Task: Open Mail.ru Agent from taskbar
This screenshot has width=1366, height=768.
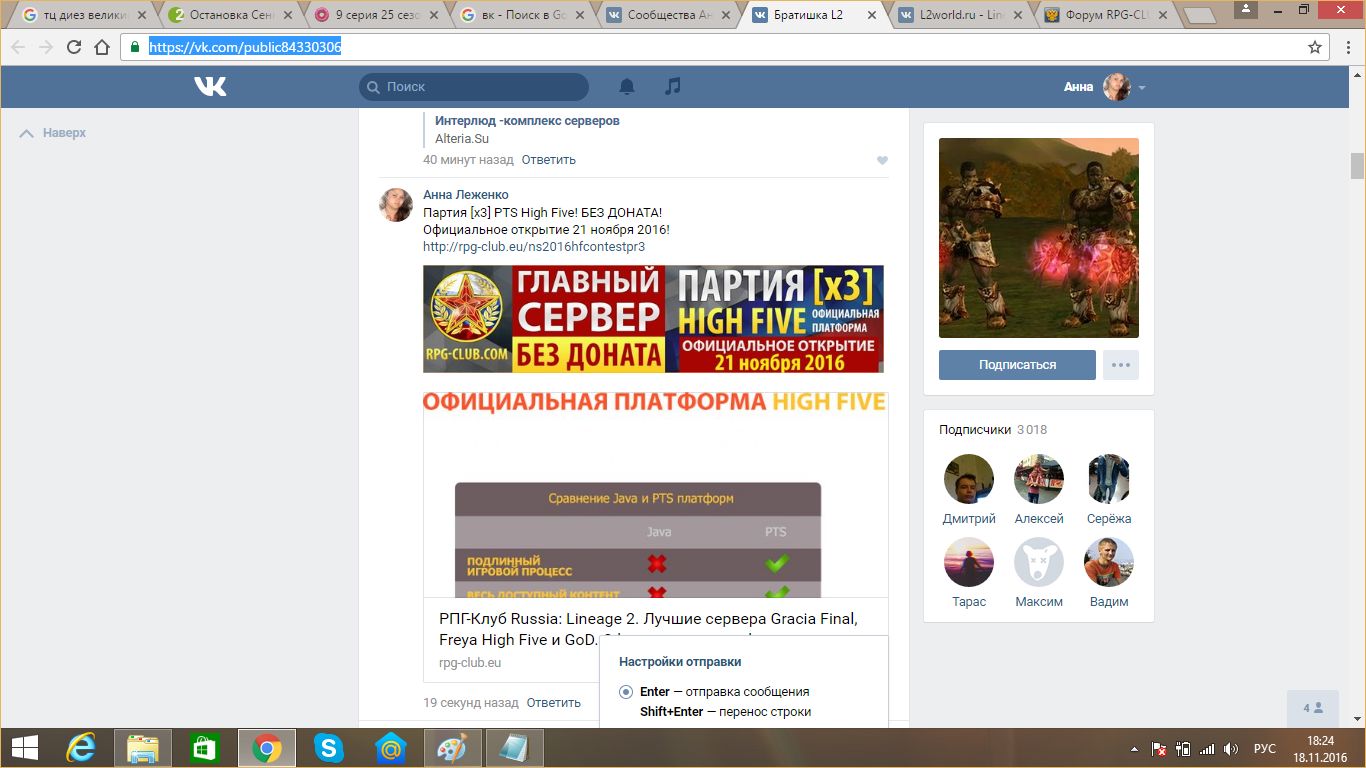Action: point(390,748)
